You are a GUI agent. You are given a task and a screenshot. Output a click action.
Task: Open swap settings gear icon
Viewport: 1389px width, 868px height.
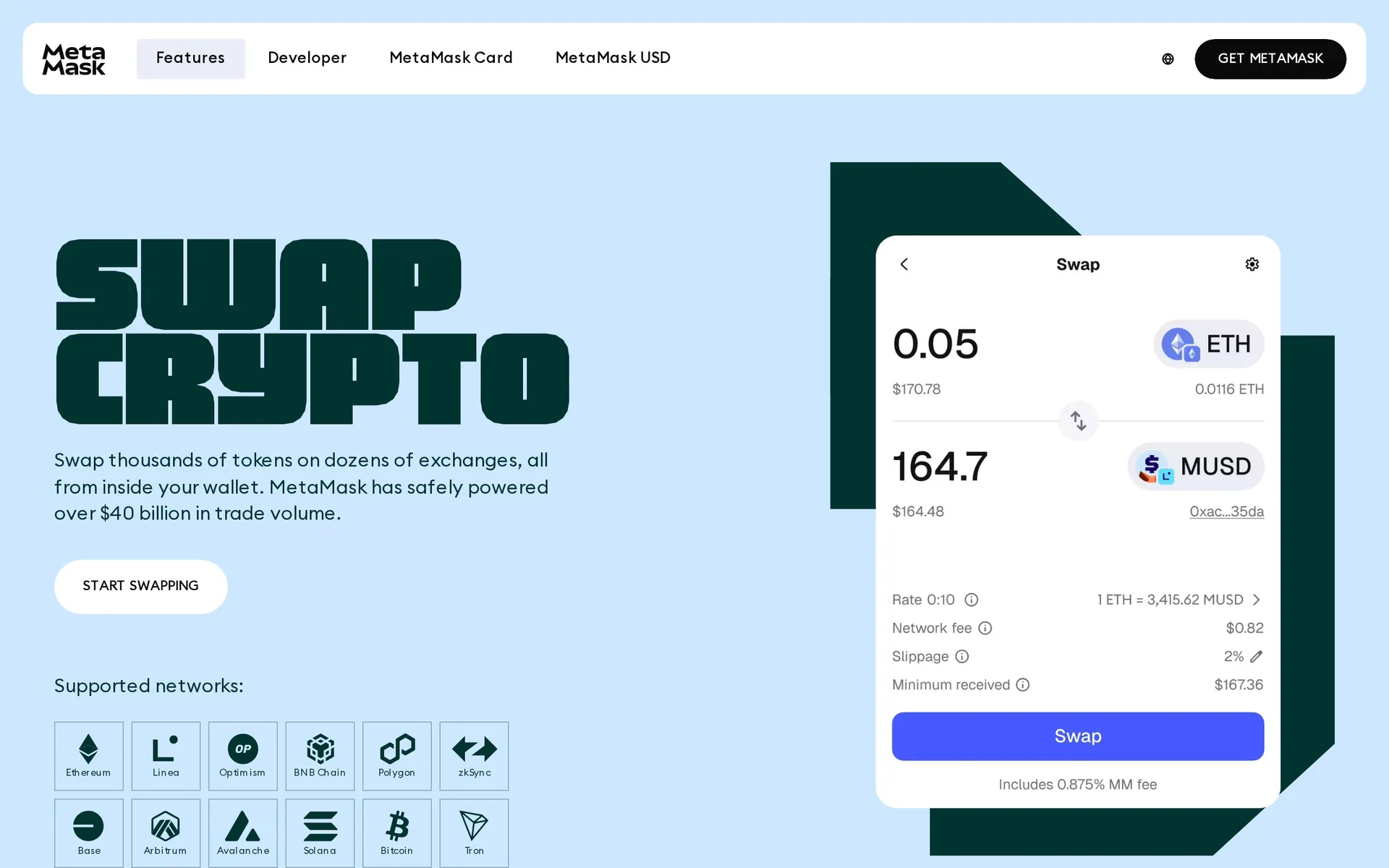coord(1252,264)
